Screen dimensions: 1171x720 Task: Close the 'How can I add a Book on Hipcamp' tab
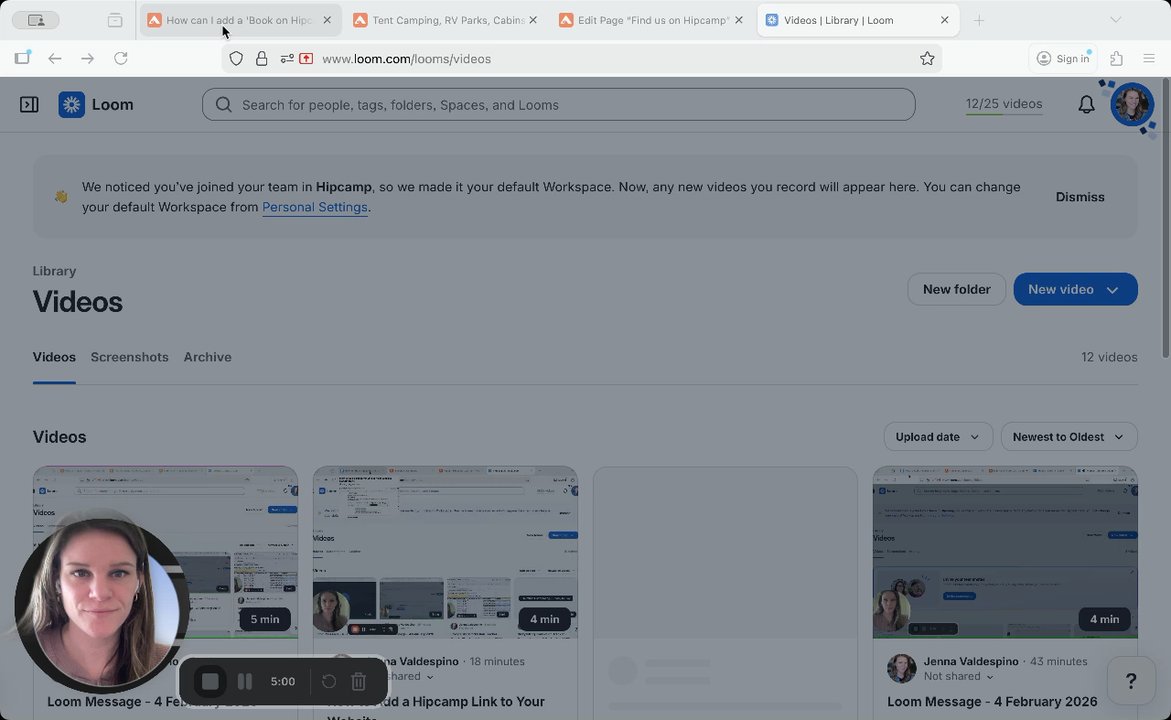pyautogui.click(x=327, y=20)
